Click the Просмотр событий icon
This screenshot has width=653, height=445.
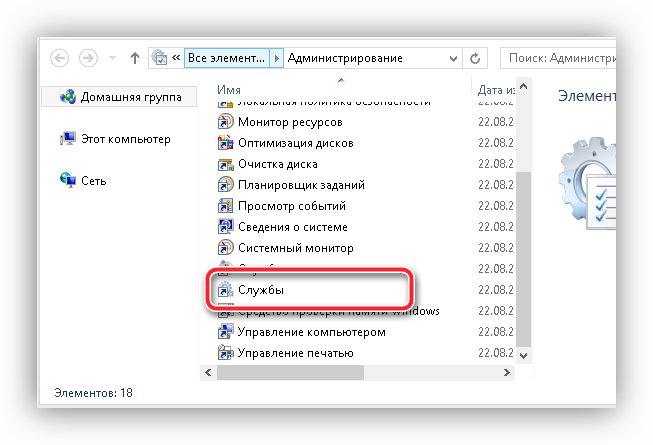click(226, 206)
